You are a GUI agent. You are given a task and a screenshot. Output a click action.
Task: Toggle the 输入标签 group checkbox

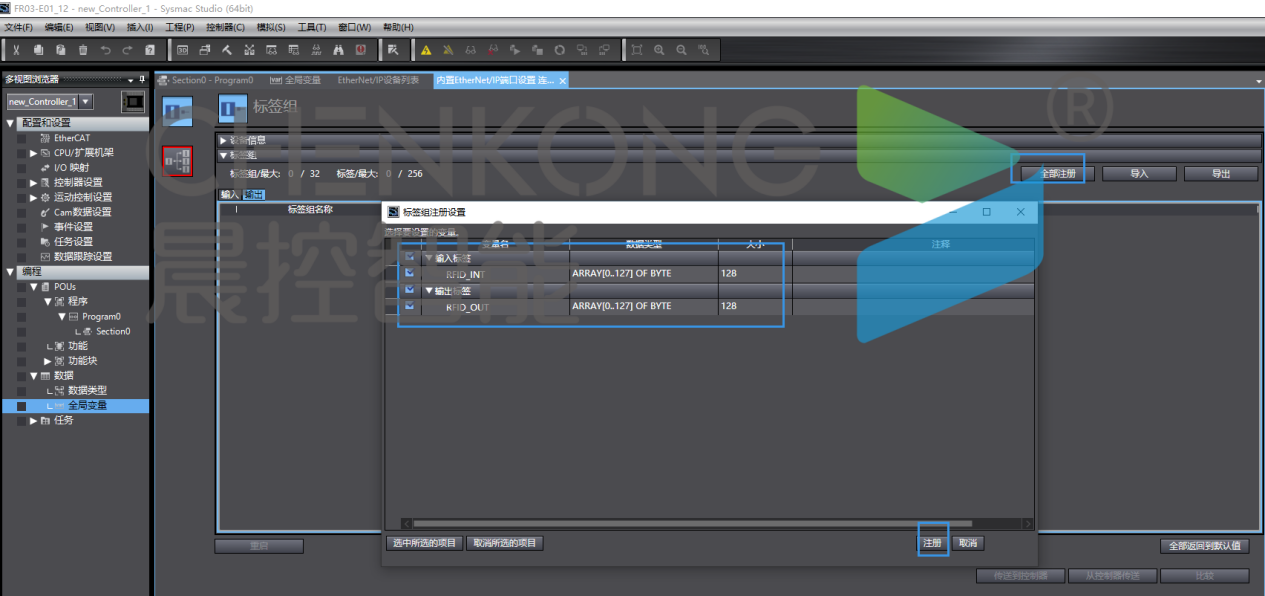(409, 257)
